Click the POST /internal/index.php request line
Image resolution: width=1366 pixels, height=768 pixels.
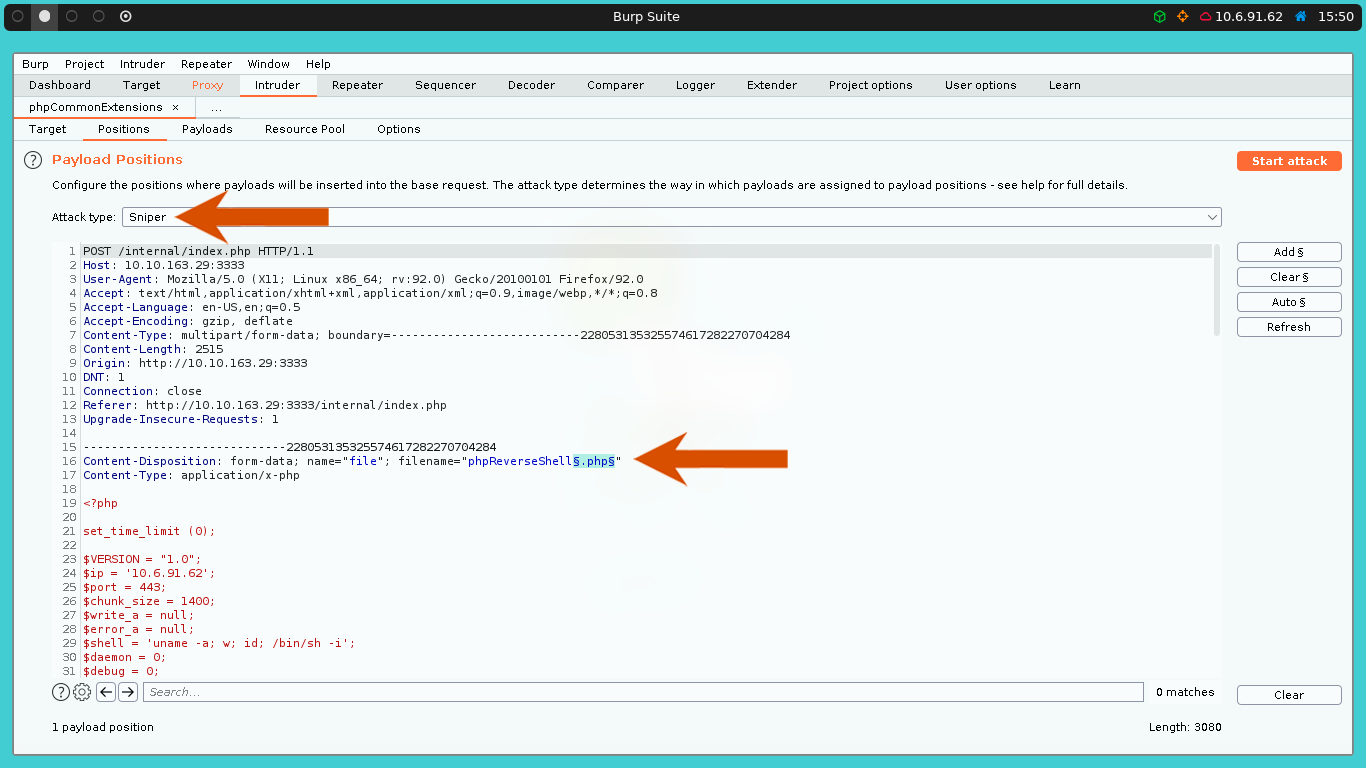pos(198,251)
